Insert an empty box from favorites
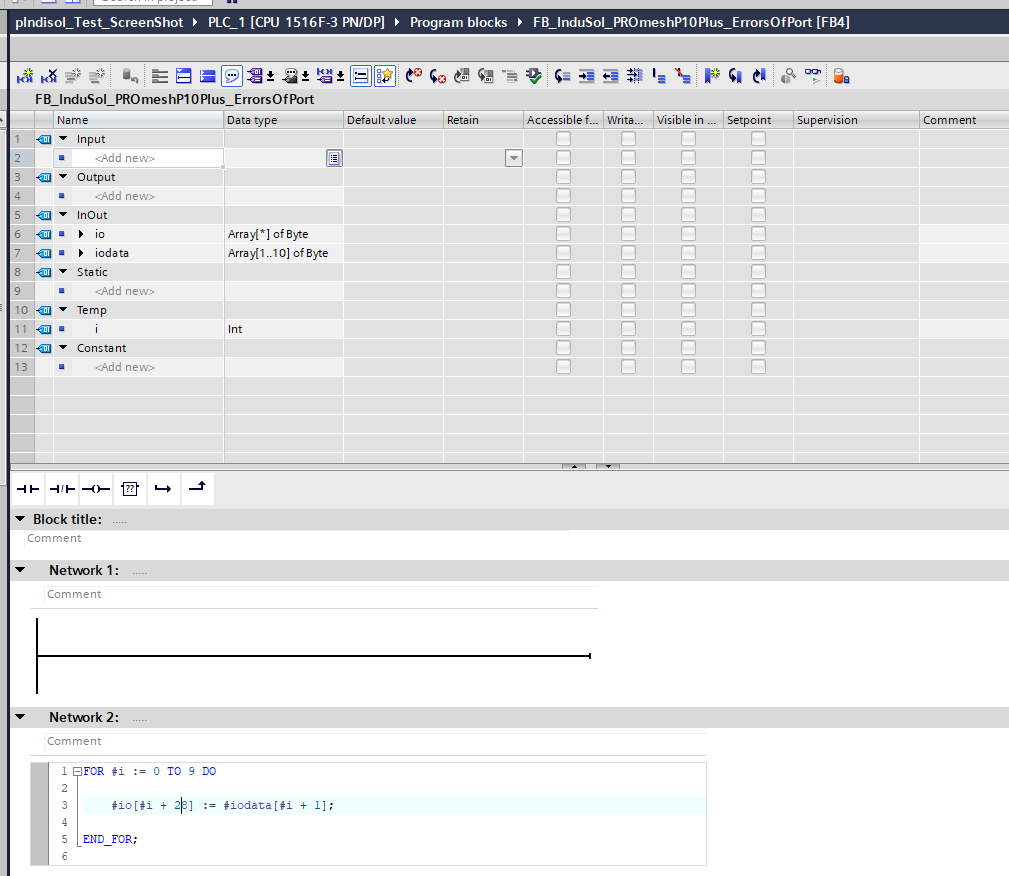Image resolution: width=1009 pixels, height=876 pixels. coord(129,489)
